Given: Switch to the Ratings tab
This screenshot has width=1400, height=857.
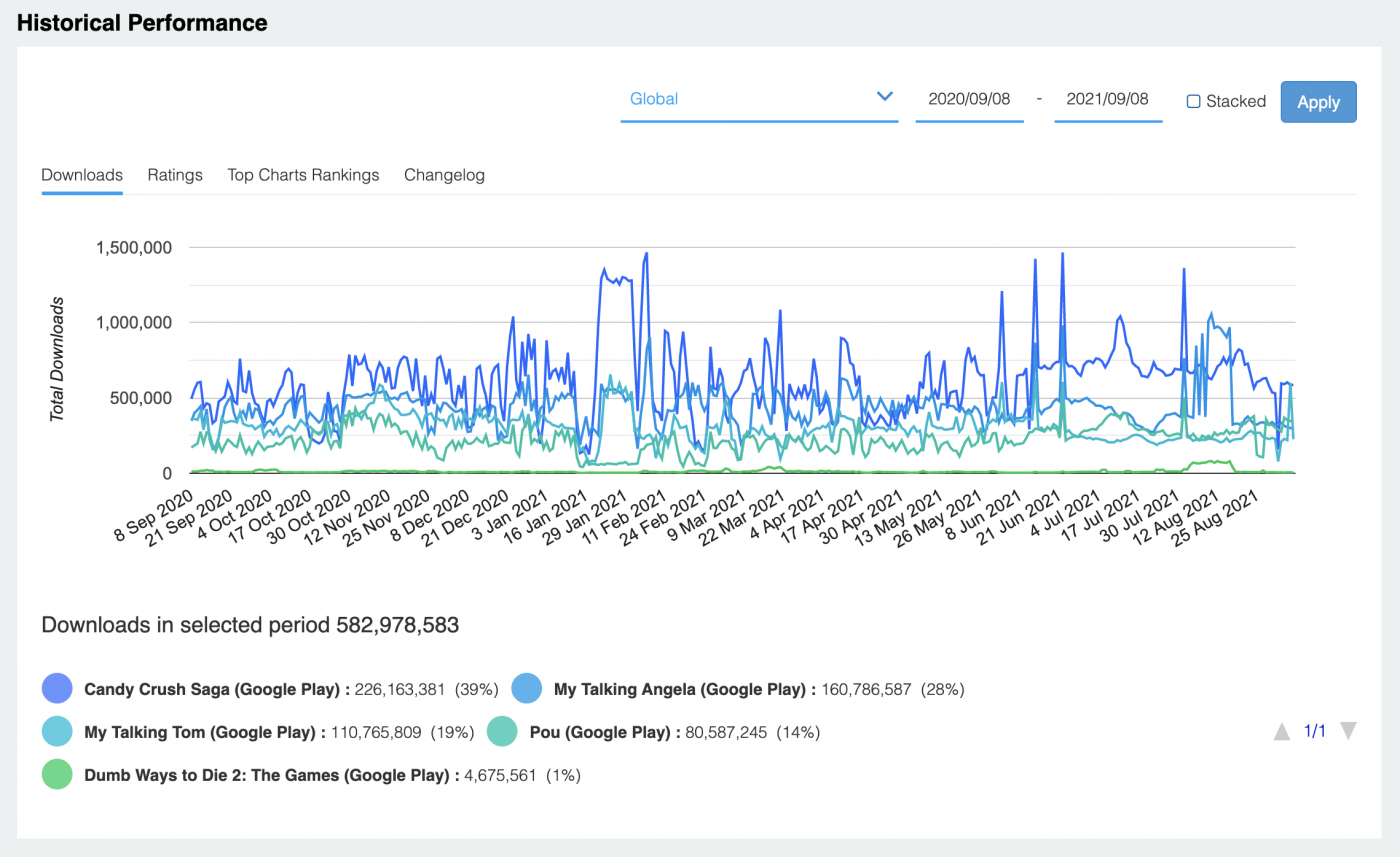Looking at the screenshot, I should (x=175, y=175).
